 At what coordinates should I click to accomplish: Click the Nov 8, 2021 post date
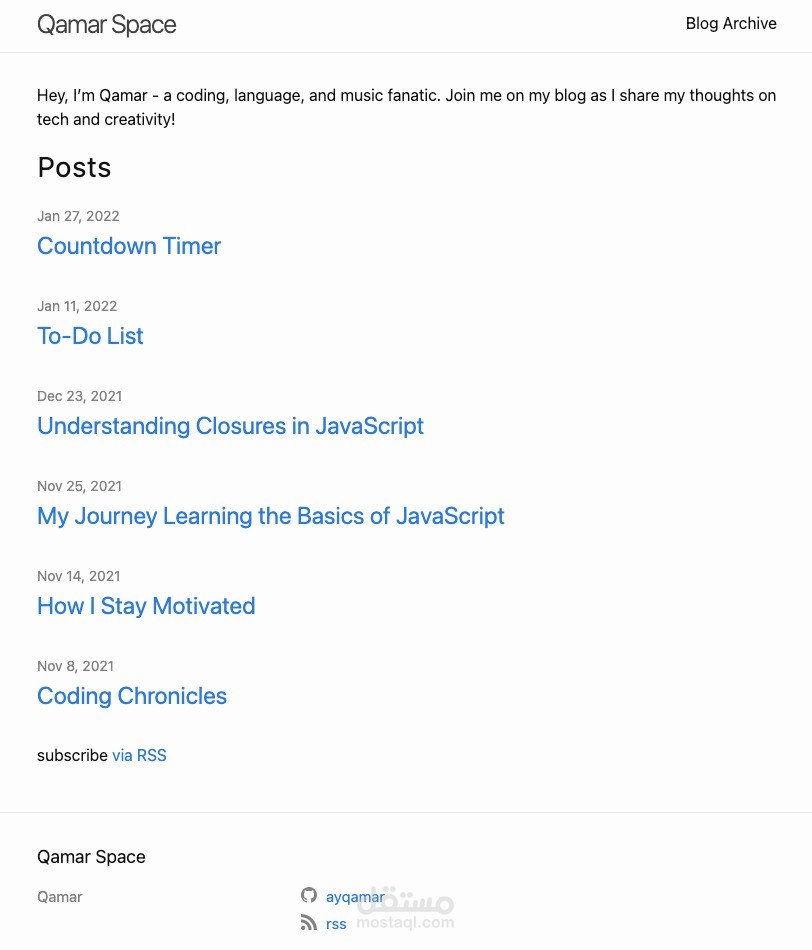click(x=75, y=666)
